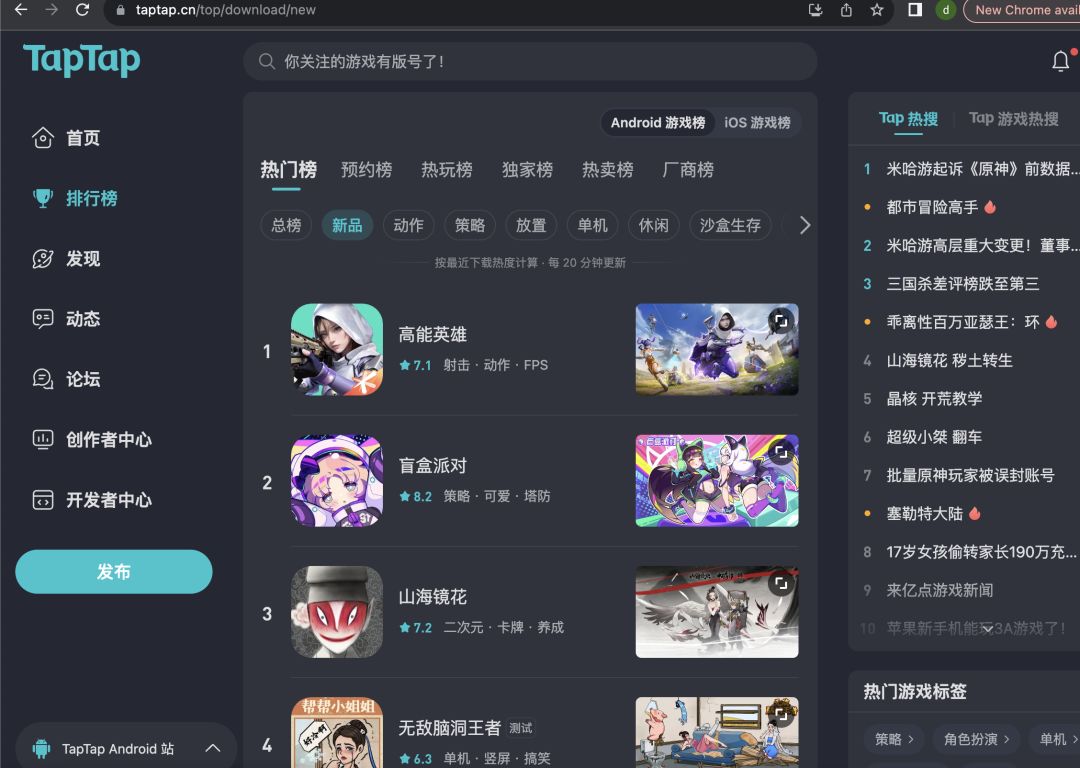1080x768 pixels.
Task: Click the Android robot icon at bottom
Action: click(x=41, y=748)
